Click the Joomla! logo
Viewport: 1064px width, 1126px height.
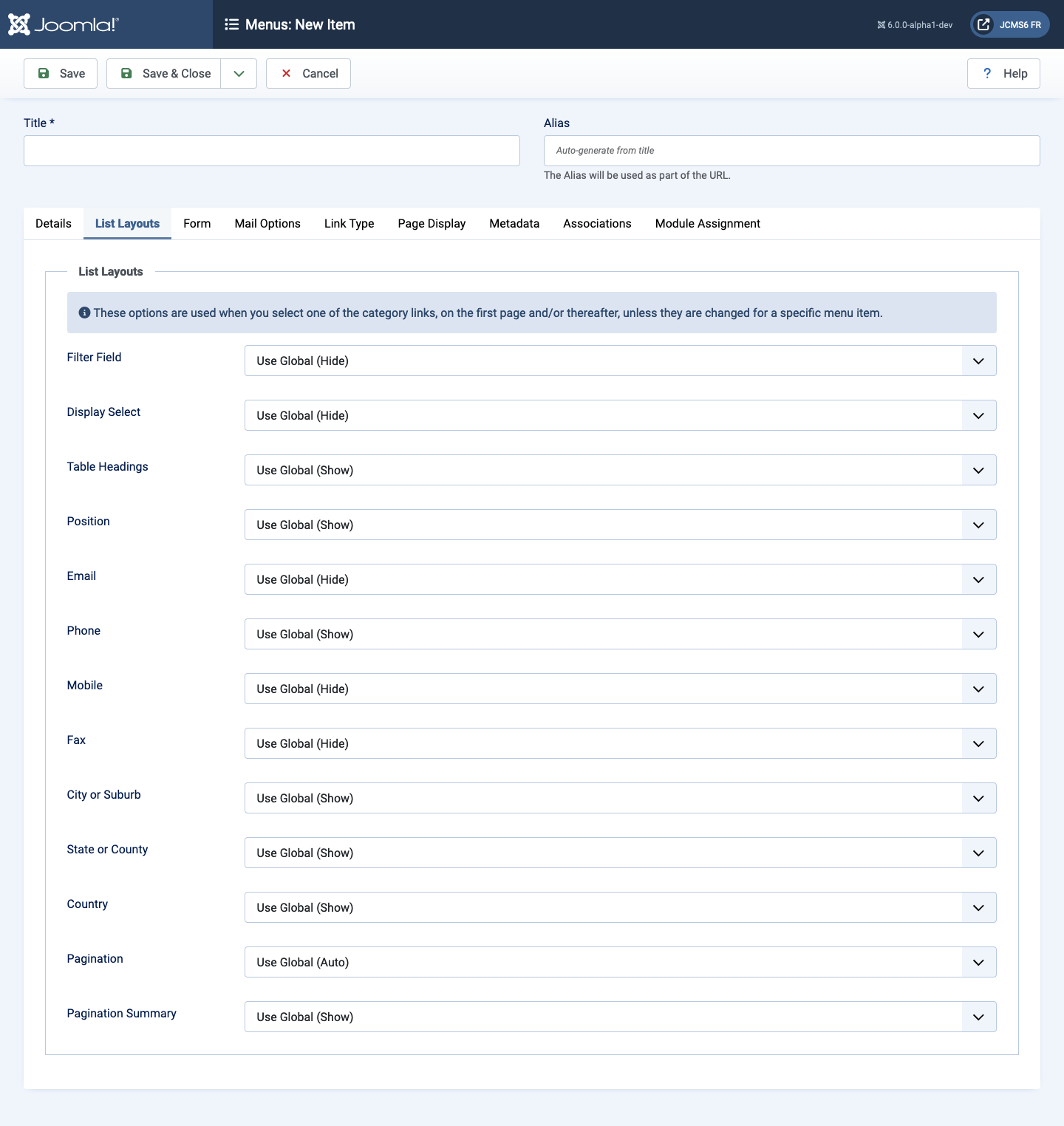64,24
